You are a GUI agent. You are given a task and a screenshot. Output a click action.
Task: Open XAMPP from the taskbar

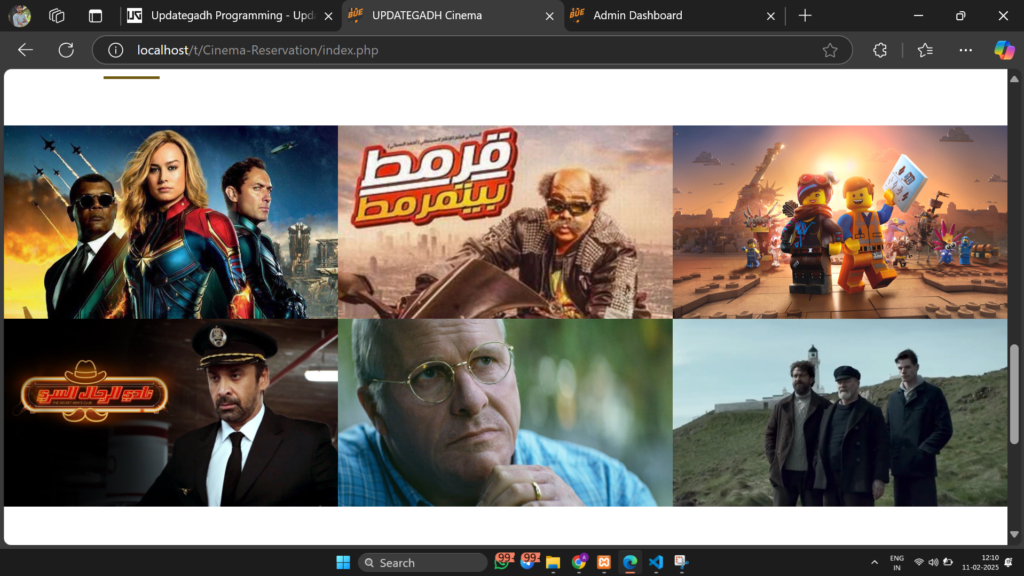pos(604,562)
